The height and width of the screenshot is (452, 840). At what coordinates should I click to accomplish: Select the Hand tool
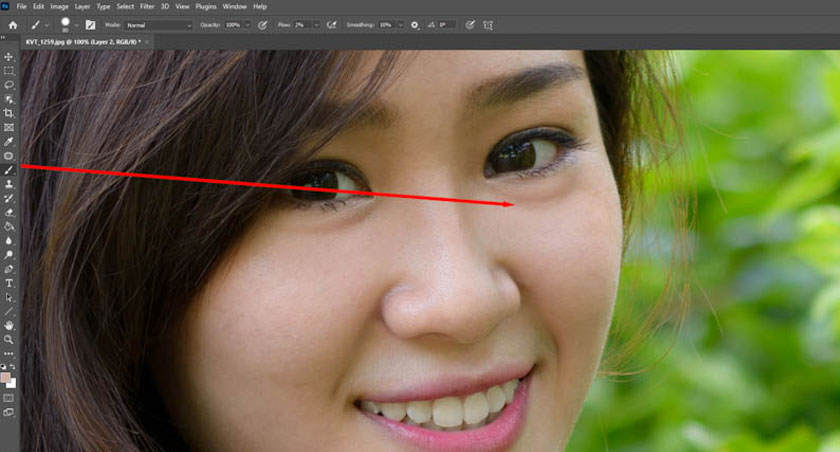(9, 326)
